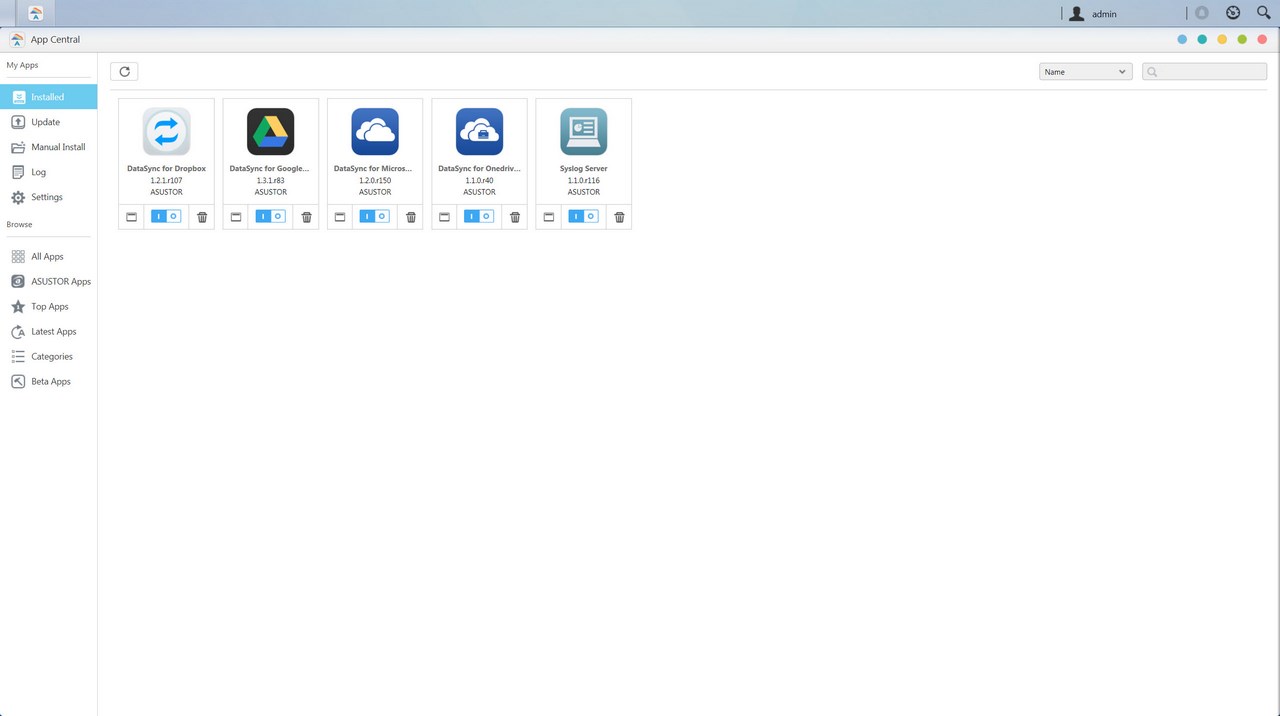The height and width of the screenshot is (716, 1280).
Task: Browse ASUSTOR Apps
Action: click(x=48, y=282)
